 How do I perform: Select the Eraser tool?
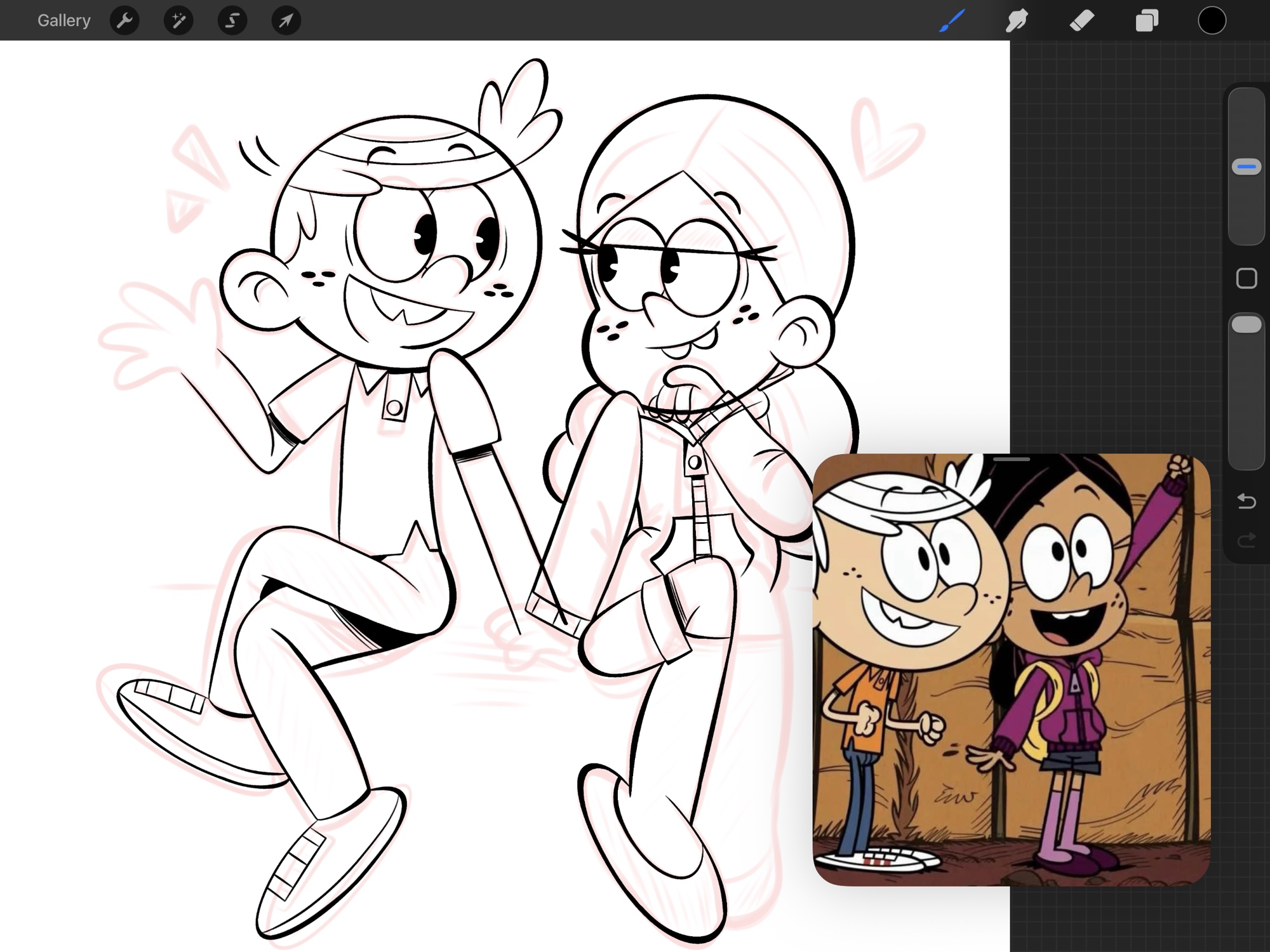coord(1082,20)
